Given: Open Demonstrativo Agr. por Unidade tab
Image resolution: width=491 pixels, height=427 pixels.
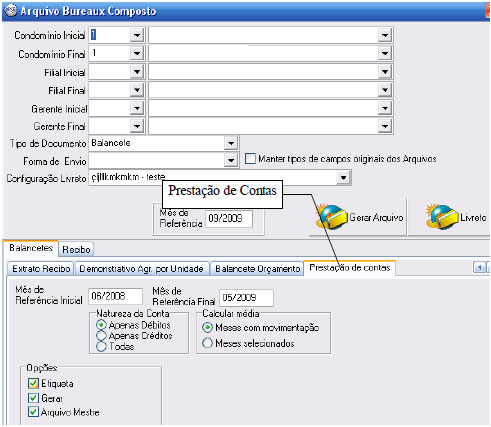Looking at the screenshot, I should click(142, 269).
